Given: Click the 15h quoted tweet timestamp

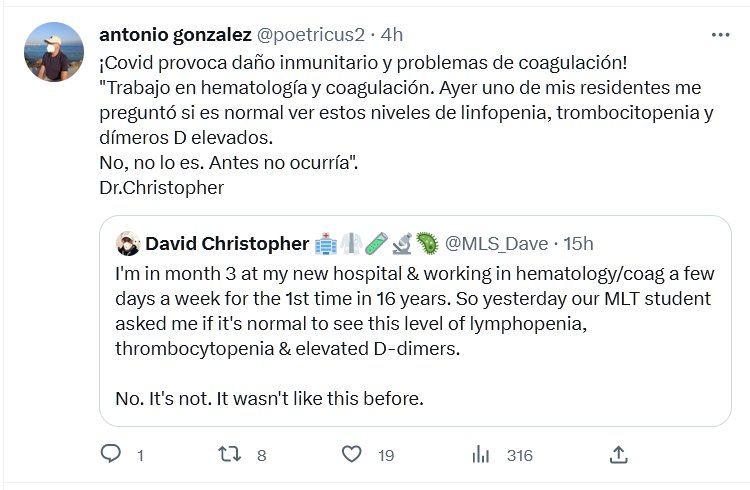Looking at the screenshot, I should 576,244.
